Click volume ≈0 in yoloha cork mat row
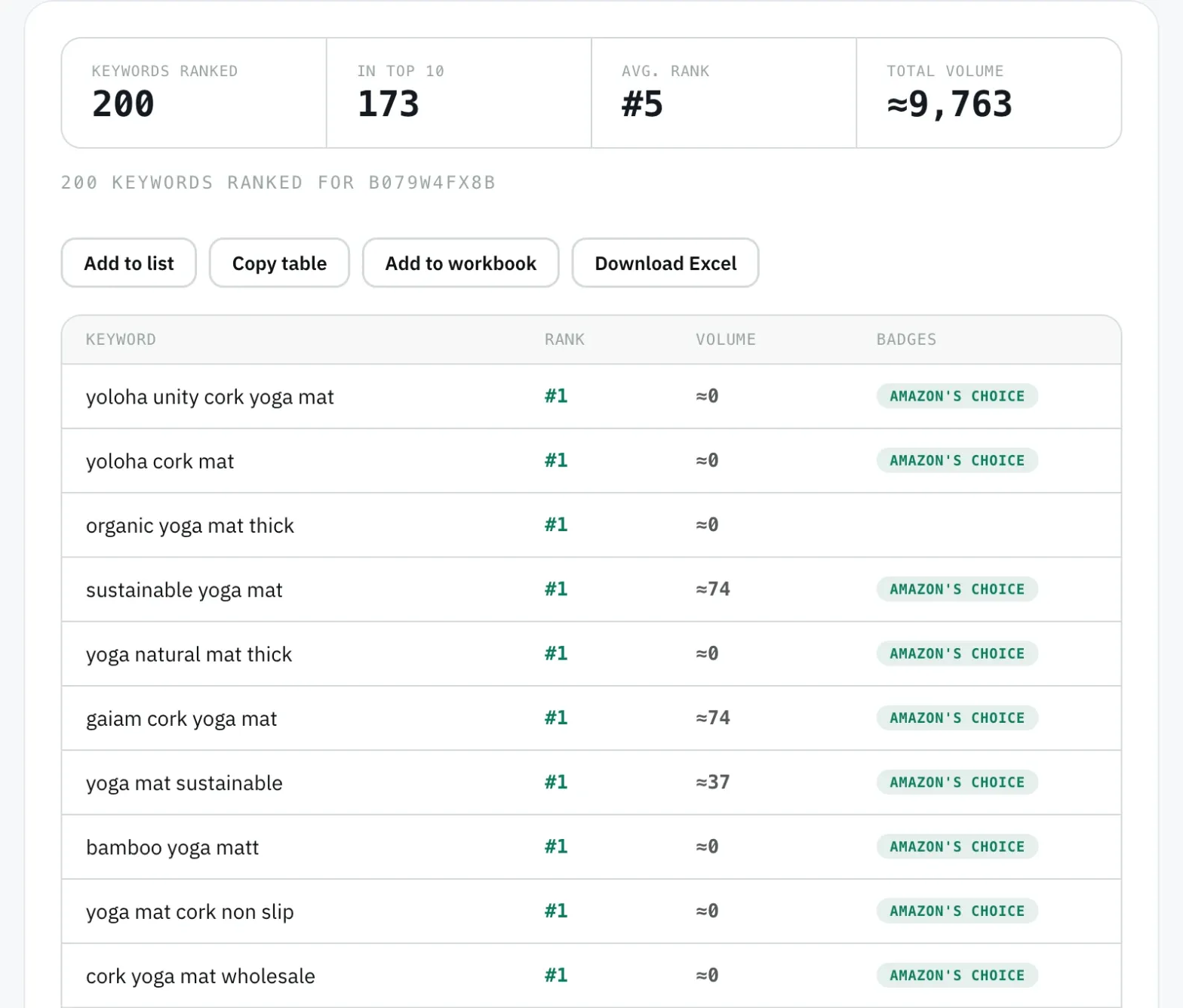Image resolution: width=1183 pixels, height=1008 pixels. 707,460
